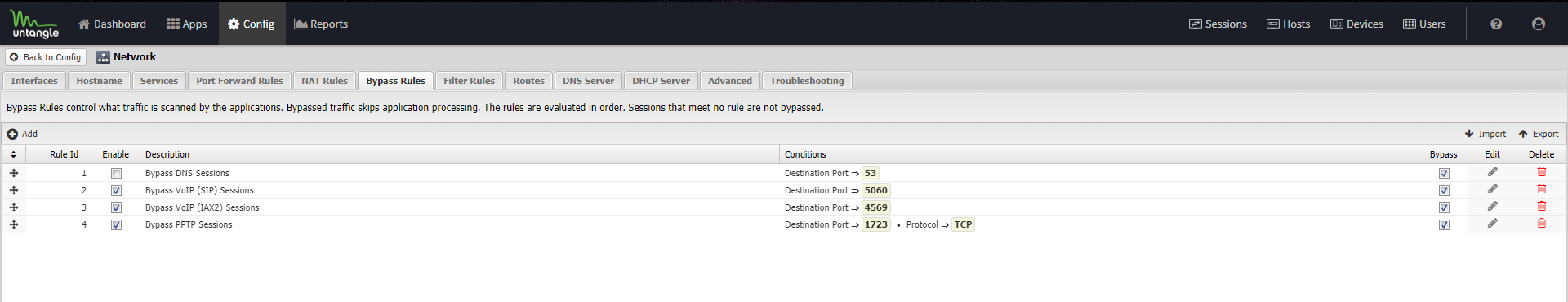1568x302 pixels.
Task: Click the pencil icon for VoIP (SIP) rule
Action: pyautogui.click(x=1492, y=189)
